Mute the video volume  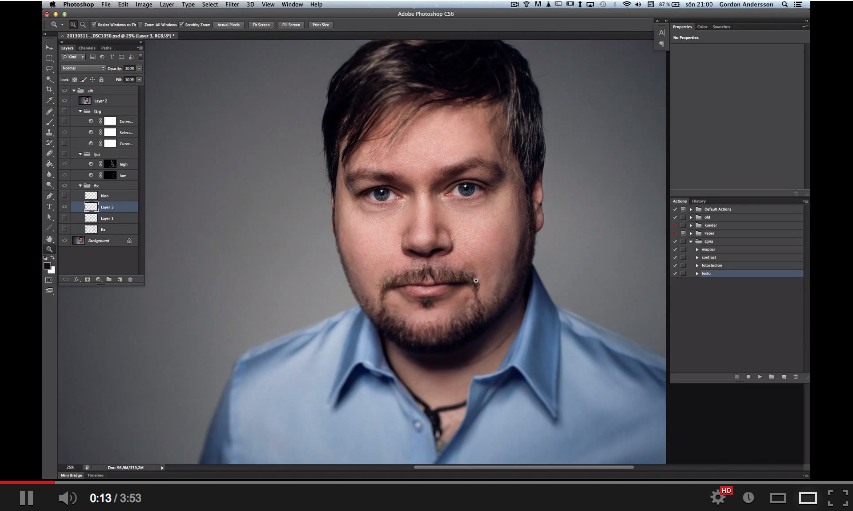pyautogui.click(x=67, y=497)
